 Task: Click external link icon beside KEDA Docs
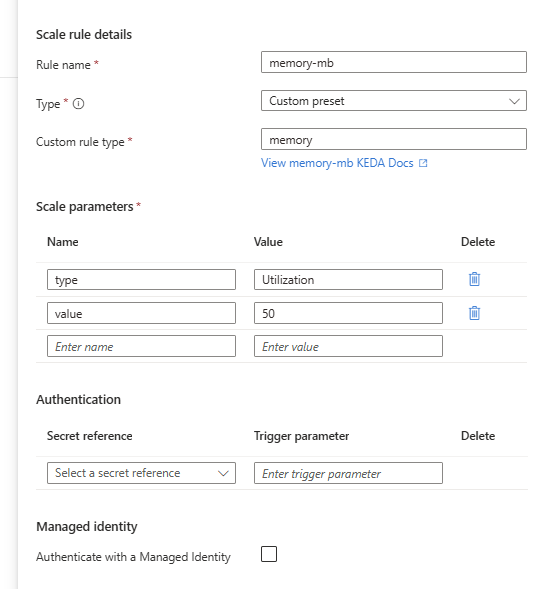click(423, 163)
